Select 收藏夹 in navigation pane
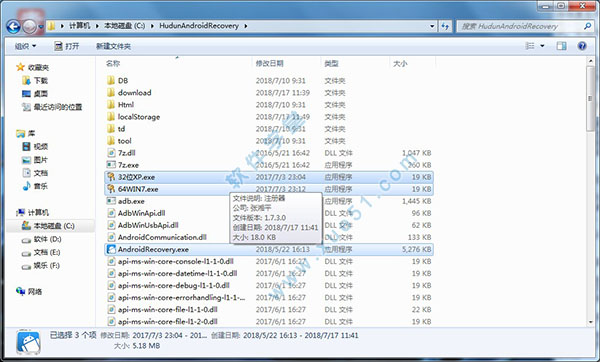Screen dimensions: 600x362 [x=33, y=67]
